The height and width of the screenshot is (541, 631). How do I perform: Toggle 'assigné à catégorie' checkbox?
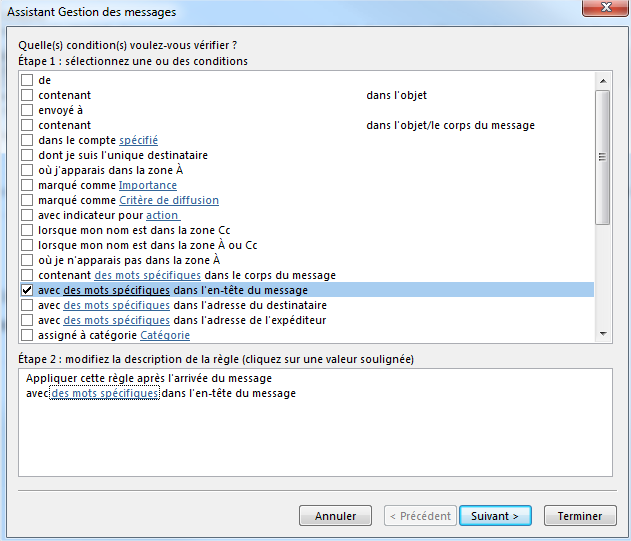pos(27,335)
